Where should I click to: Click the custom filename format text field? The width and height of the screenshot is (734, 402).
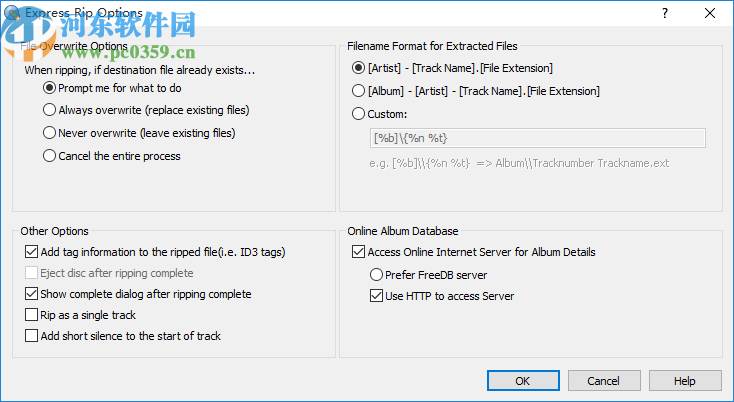pyautogui.click(x=537, y=138)
